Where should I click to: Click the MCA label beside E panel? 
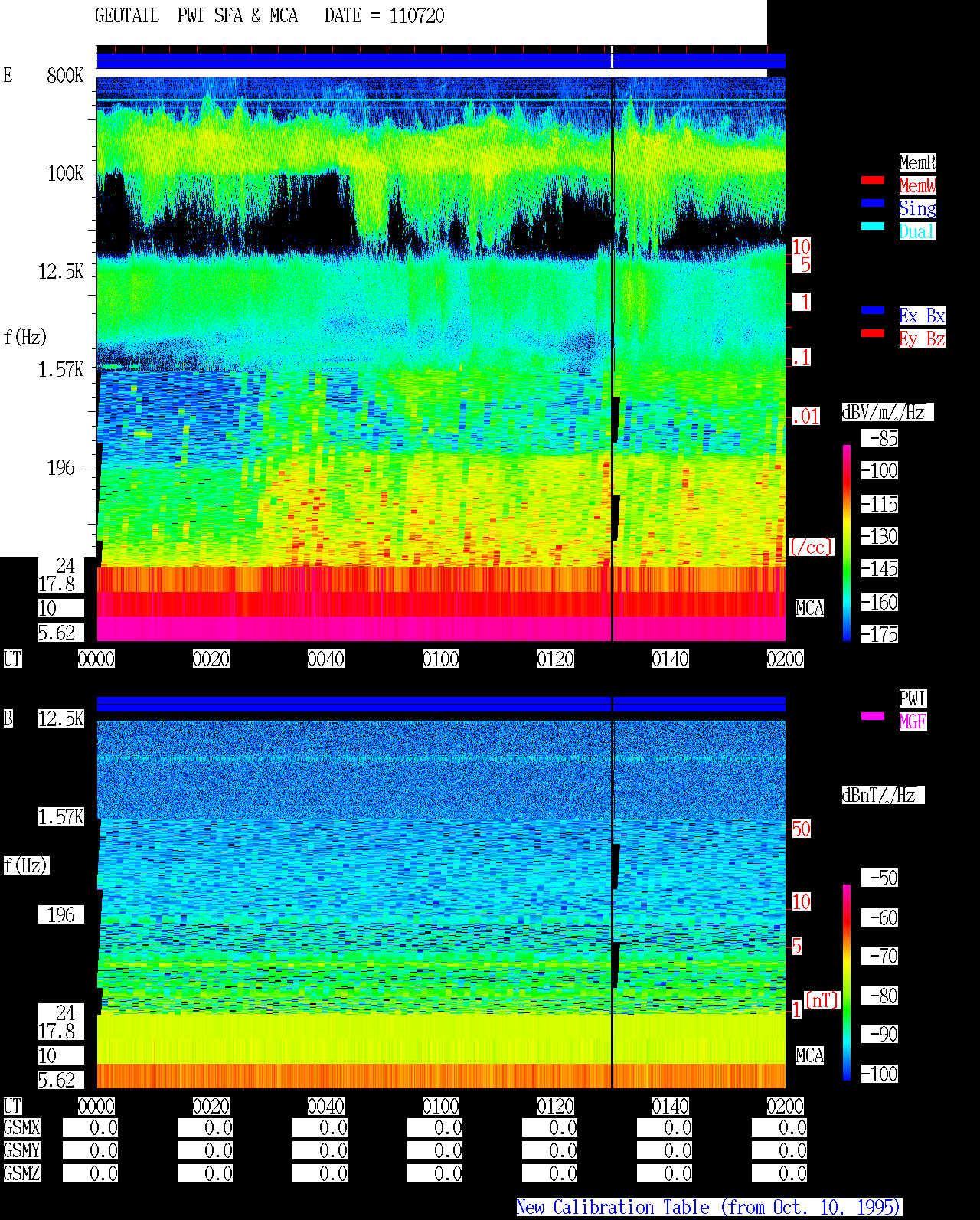click(810, 608)
